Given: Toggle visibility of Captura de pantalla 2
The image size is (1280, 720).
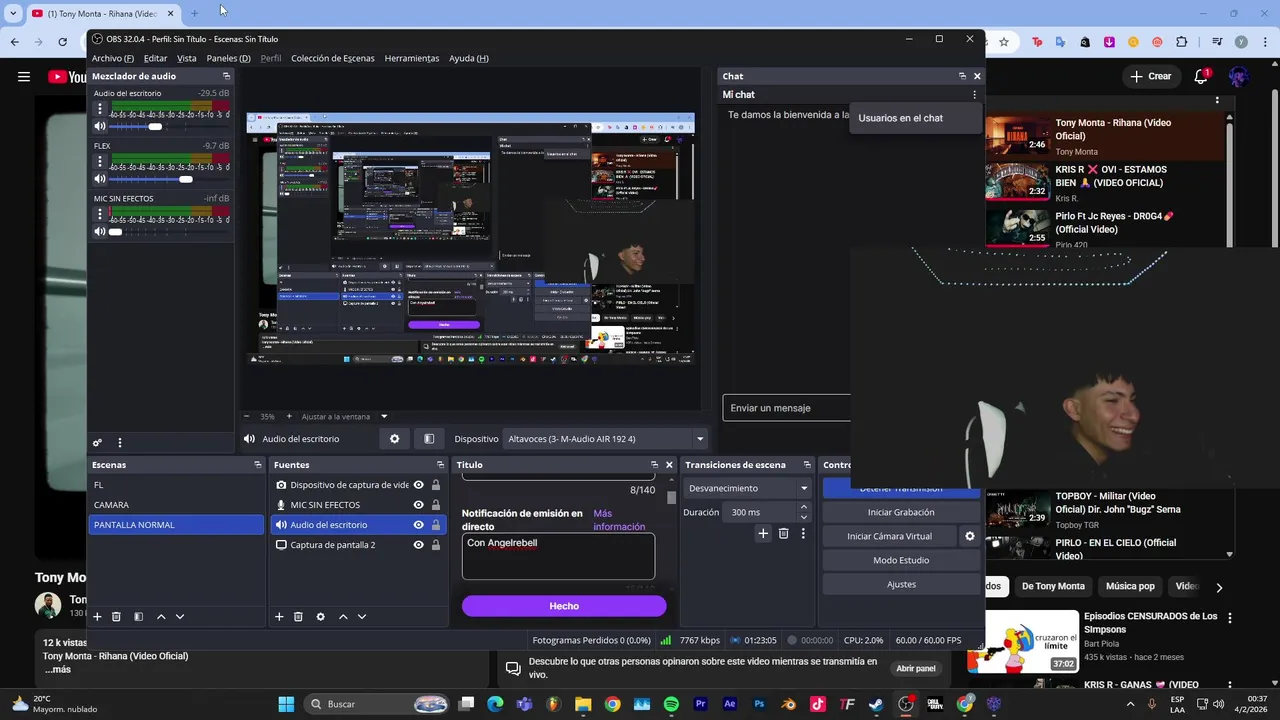Looking at the screenshot, I should click(418, 545).
